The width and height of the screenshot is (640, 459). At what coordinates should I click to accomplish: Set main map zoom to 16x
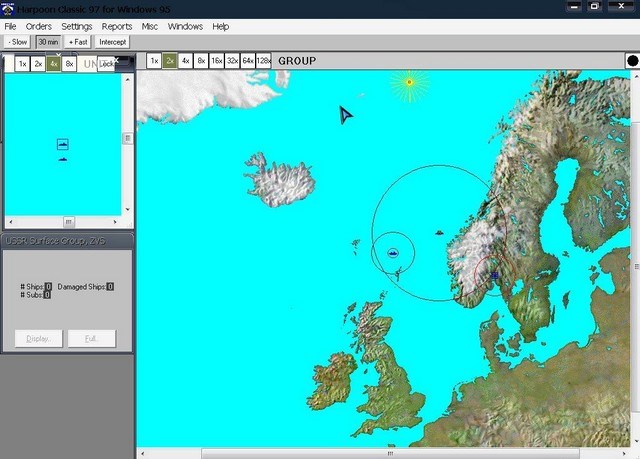pyautogui.click(x=216, y=61)
